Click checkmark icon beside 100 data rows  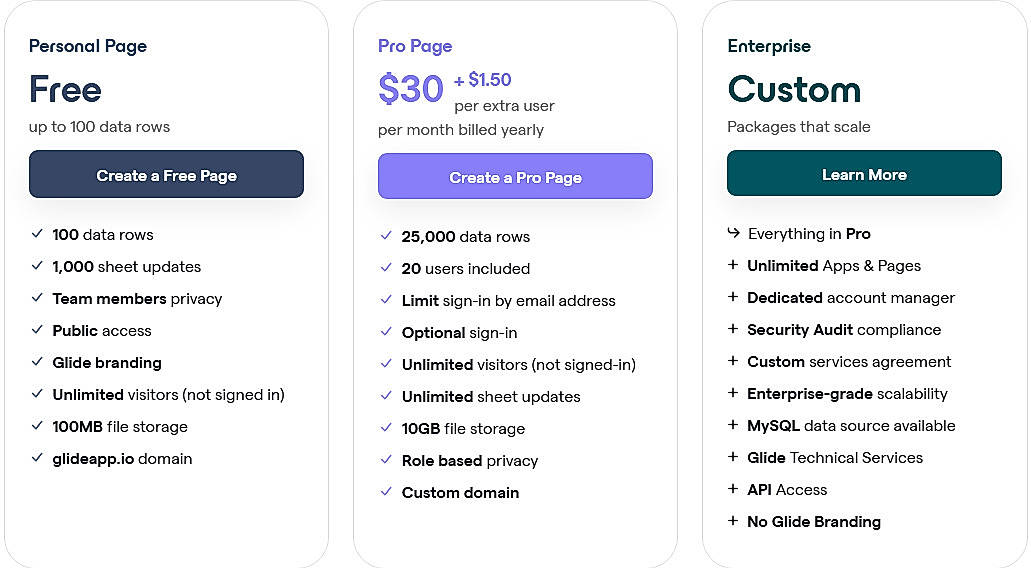(x=37, y=234)
